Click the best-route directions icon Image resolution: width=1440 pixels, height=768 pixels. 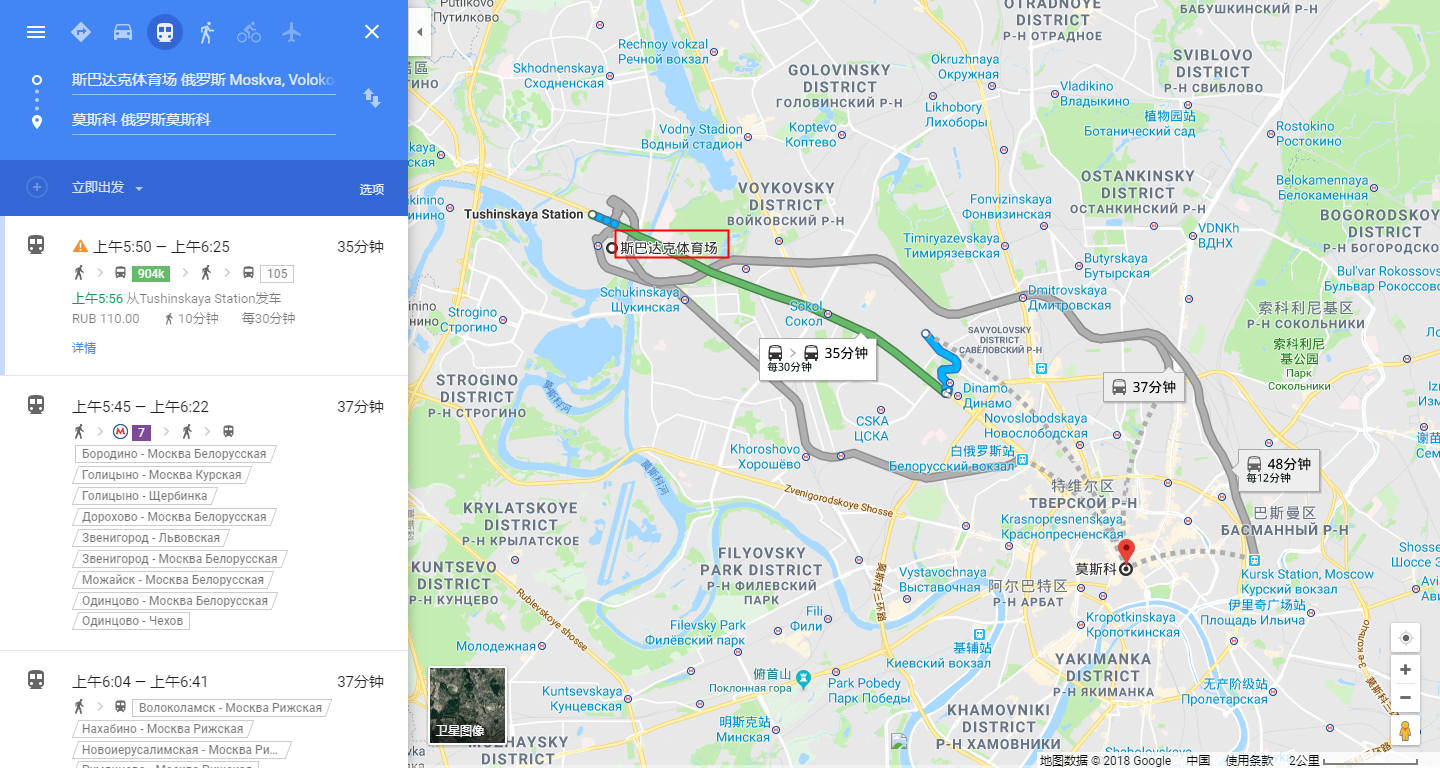(x=81, y=32)
